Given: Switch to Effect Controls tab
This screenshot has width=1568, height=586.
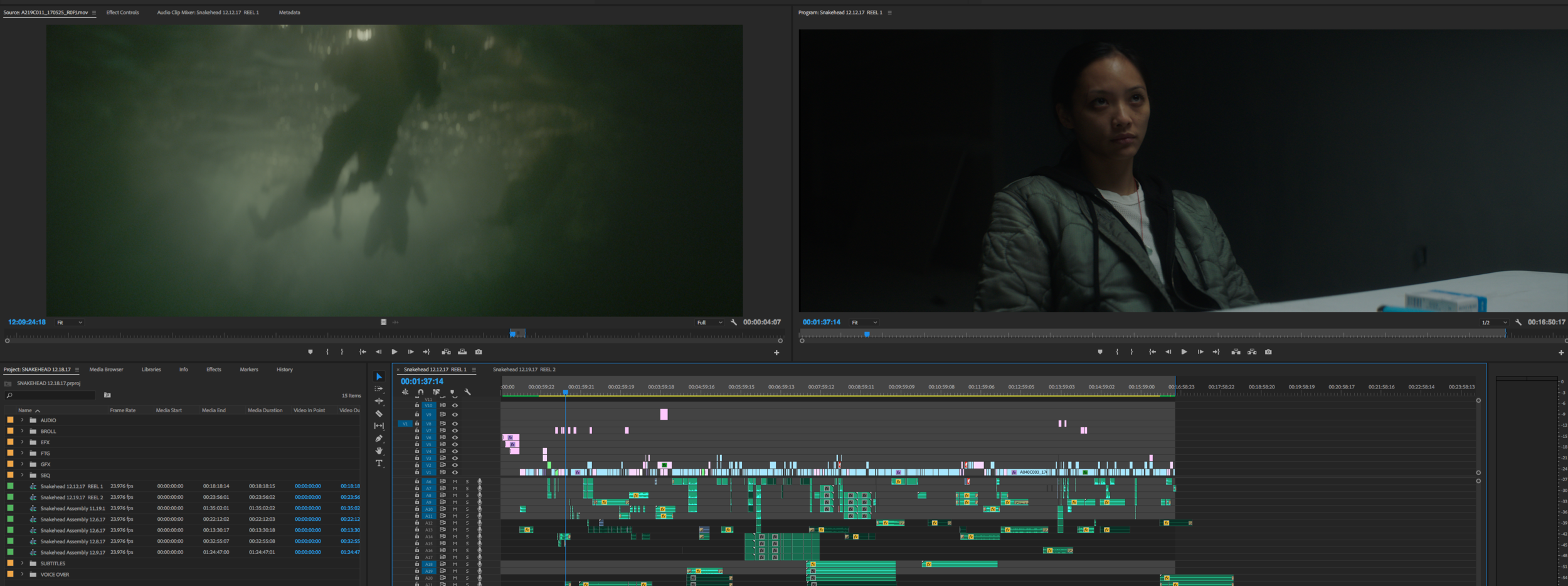Looking at the screenshot, I should (x=122, y=13).
